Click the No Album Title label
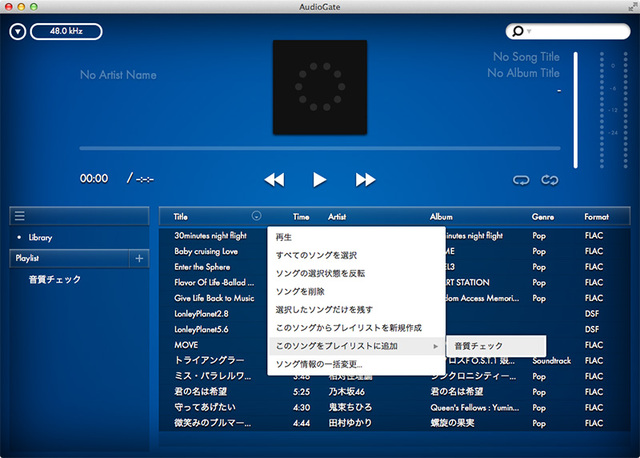Viewport: 640px width, 458px height. tap(523, 73)
